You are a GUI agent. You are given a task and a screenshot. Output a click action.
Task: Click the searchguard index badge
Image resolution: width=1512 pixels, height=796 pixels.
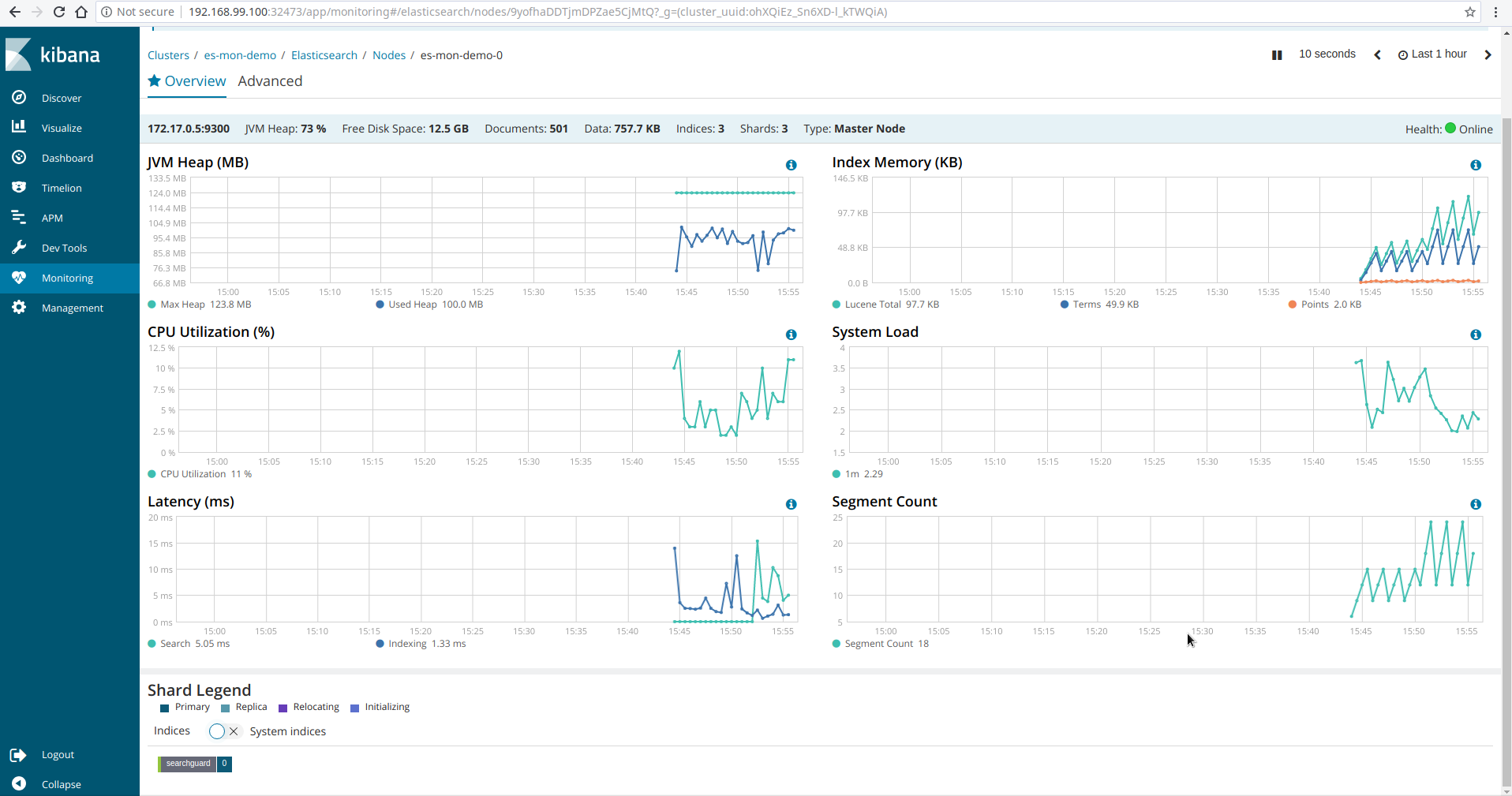(x=187, y=764)
